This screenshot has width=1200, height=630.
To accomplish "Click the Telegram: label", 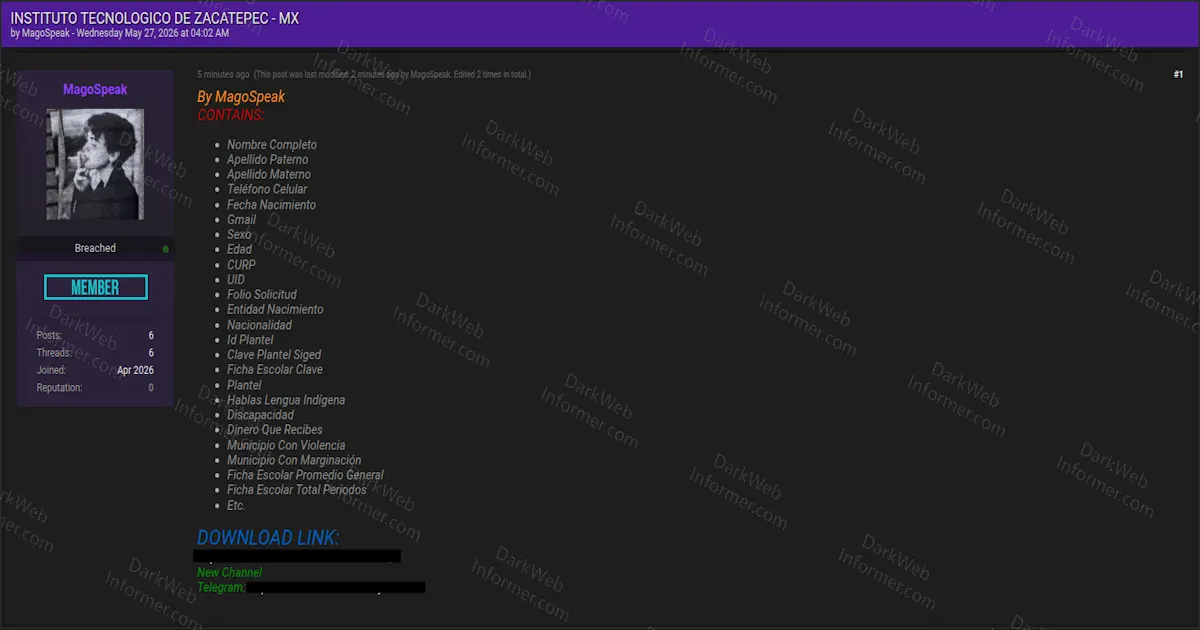I will tap(221, 588).
